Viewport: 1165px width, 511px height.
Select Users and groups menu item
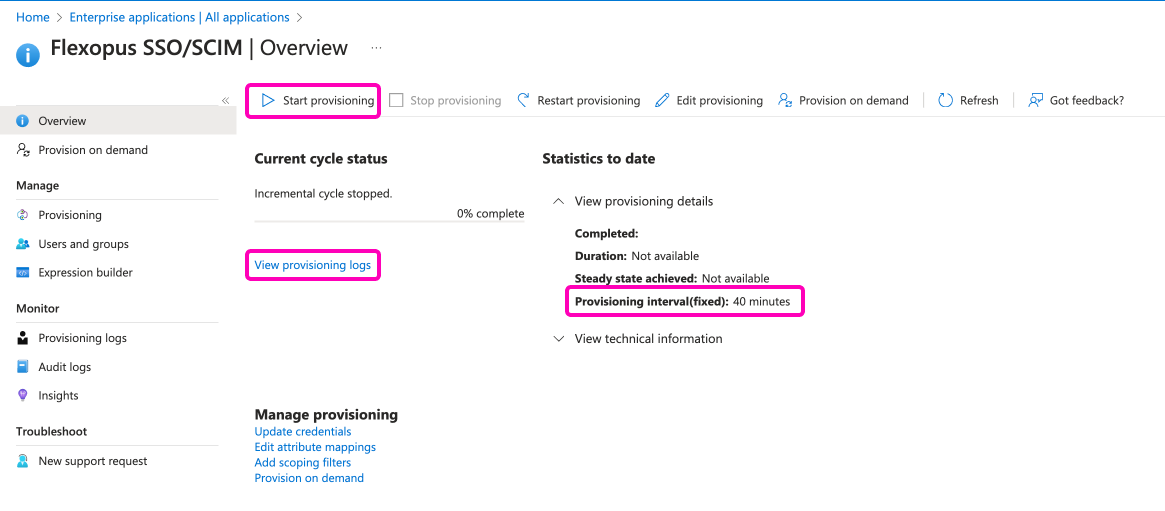(x=83, y=244)
